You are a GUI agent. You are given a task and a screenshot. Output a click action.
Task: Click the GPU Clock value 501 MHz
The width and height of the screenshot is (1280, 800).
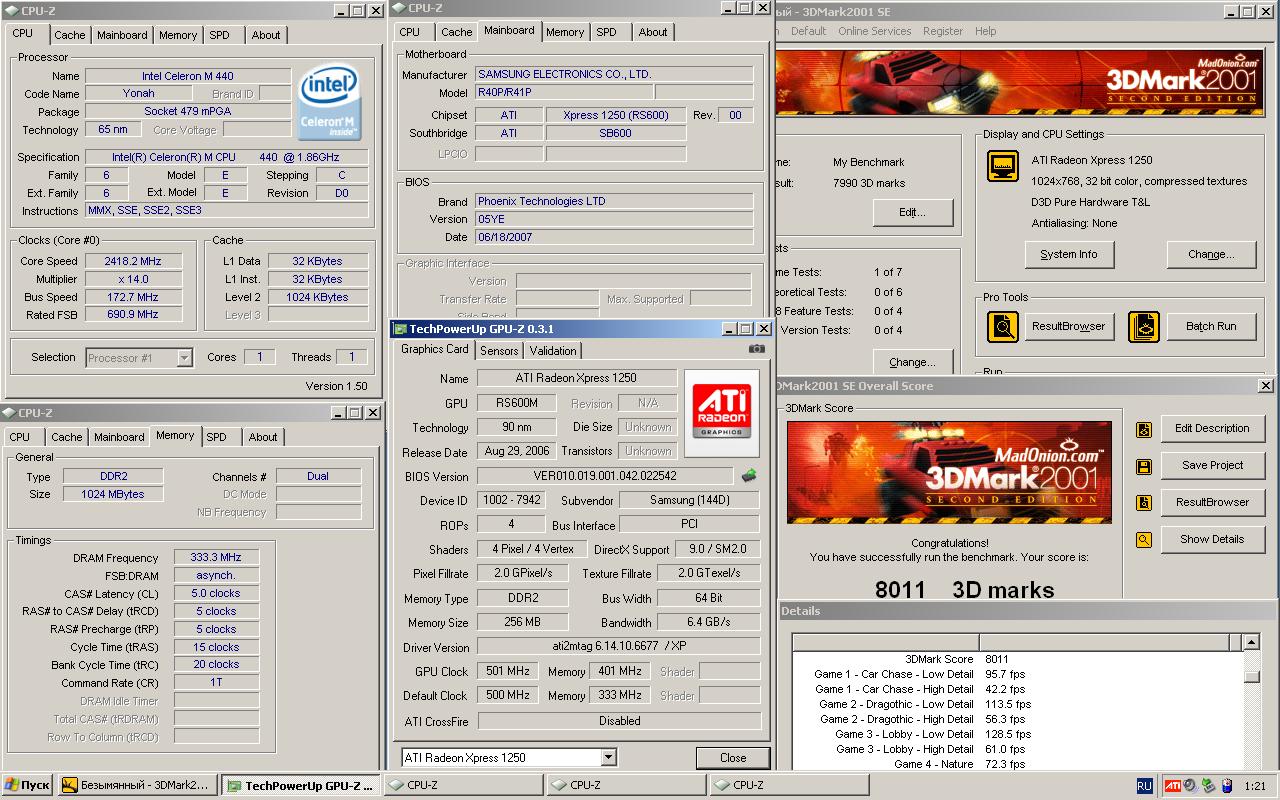pos(508,671)
